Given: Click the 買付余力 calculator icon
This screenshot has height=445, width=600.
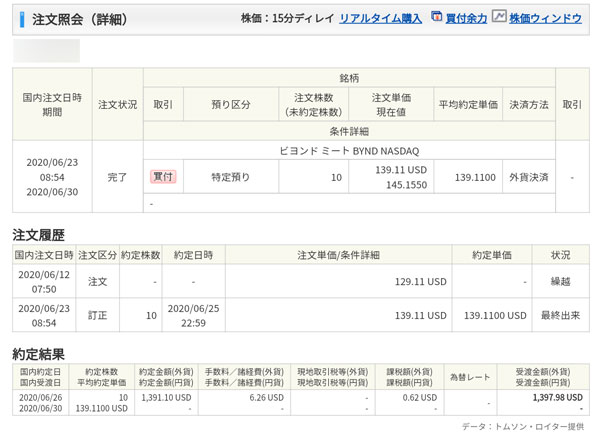Looking at the screenshot, I should click(438, 18).
